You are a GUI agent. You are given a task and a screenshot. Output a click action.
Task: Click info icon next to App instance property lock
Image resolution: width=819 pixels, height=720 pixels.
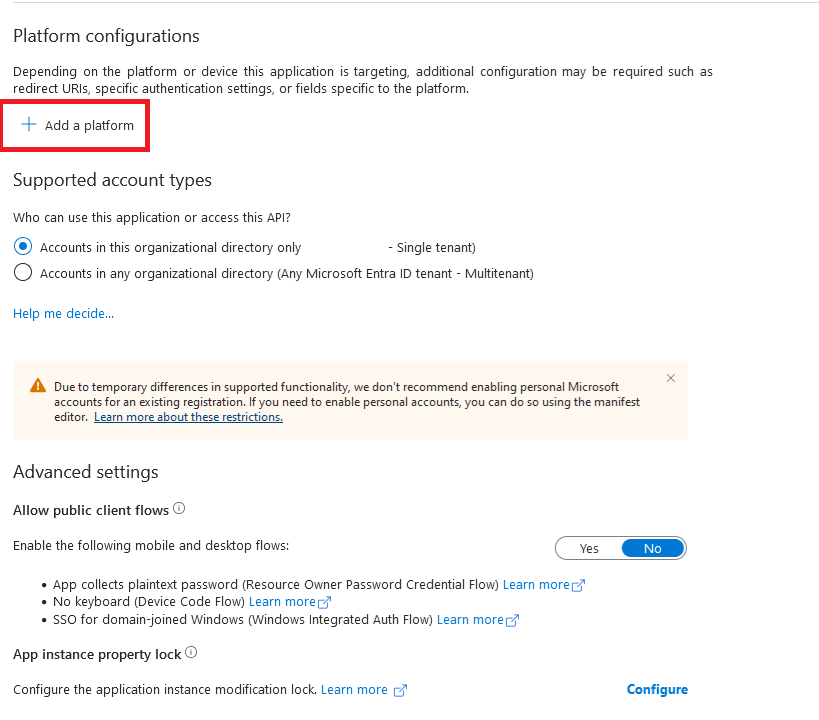tap(191, 653)
